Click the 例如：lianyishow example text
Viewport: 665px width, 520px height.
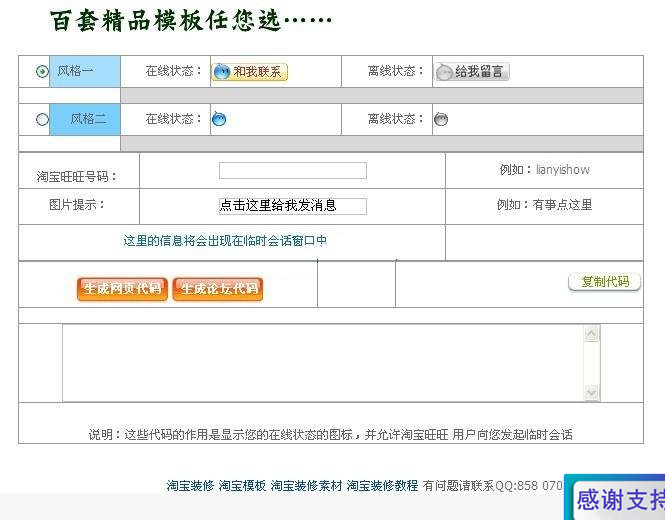point(545,170)
